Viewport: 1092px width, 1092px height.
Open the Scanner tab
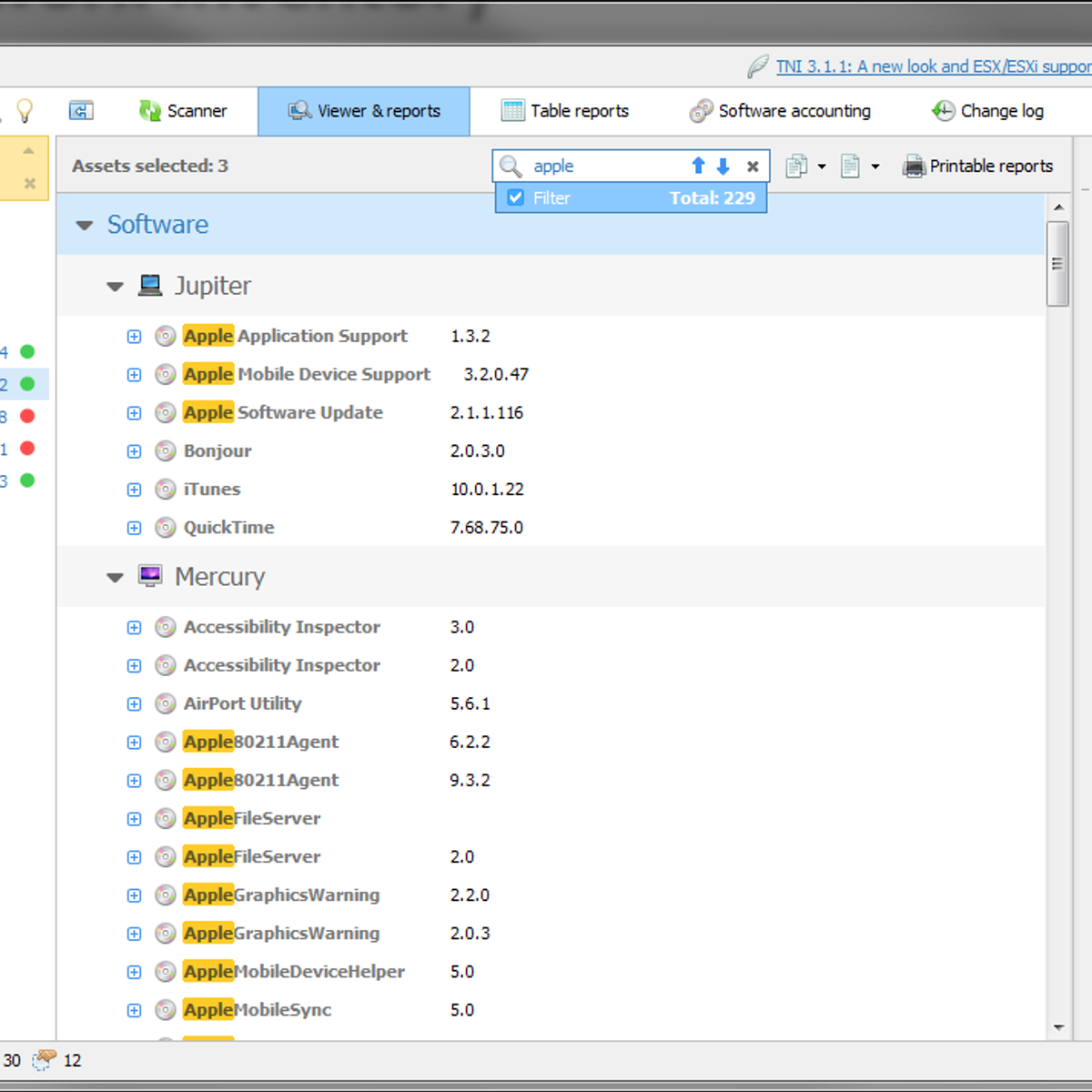(x=183, y=111)
